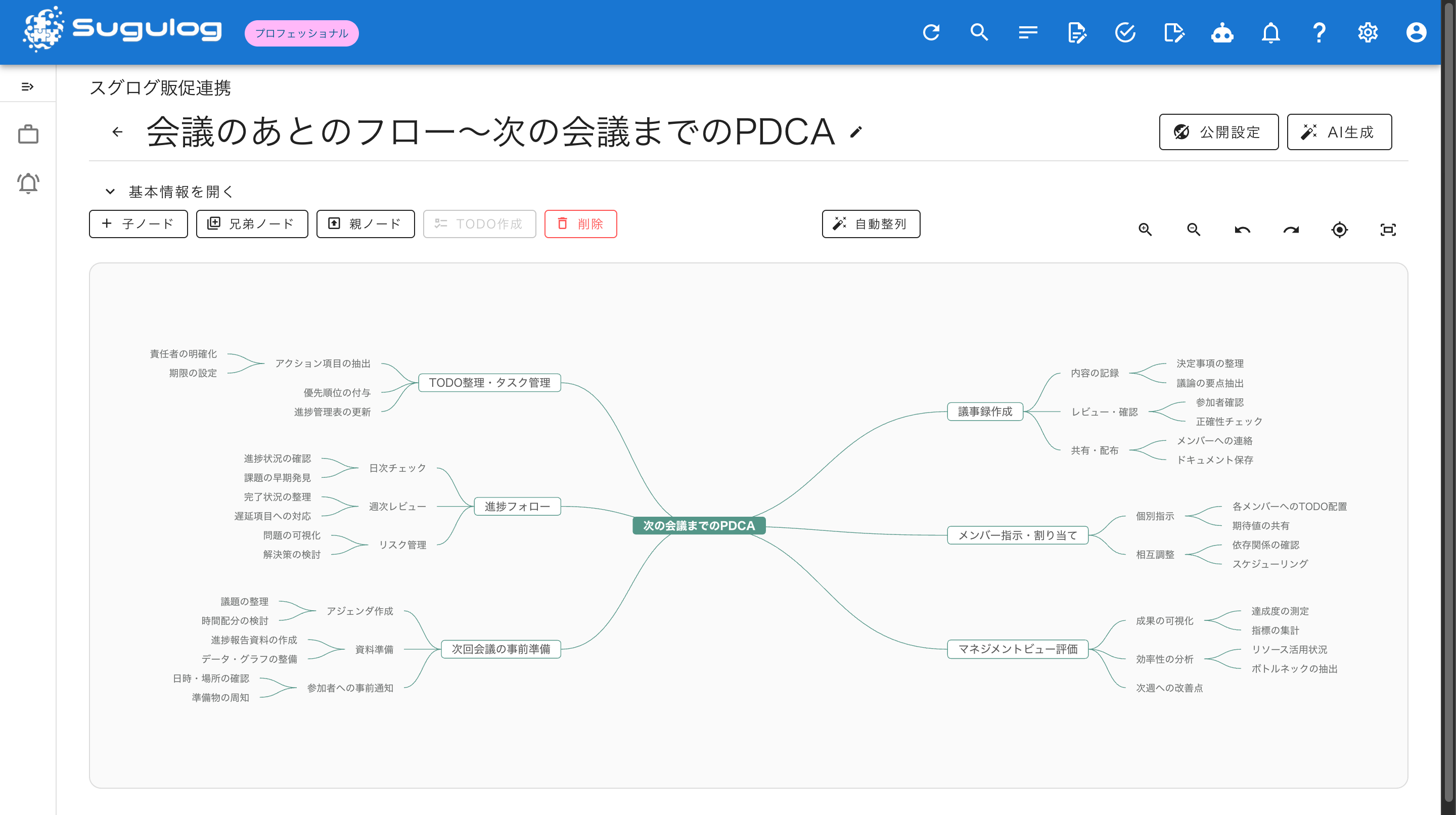Toggle fullscreen view of the map
The height and width of the screenshot is (815, 1456).
point(1388,230)
